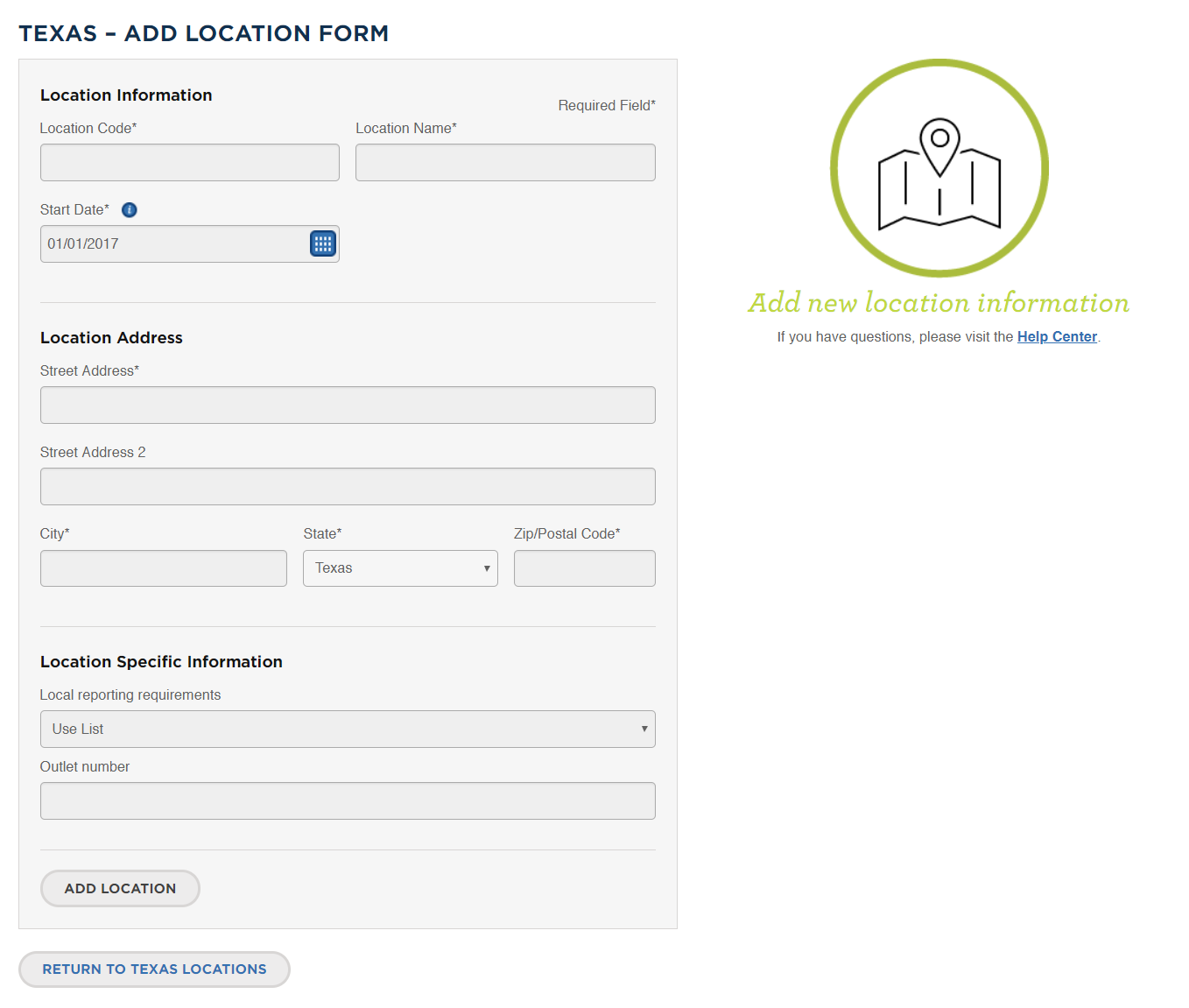Click the map location pin illustration
Screen dimensions: 1189x1008
[939, 168]
